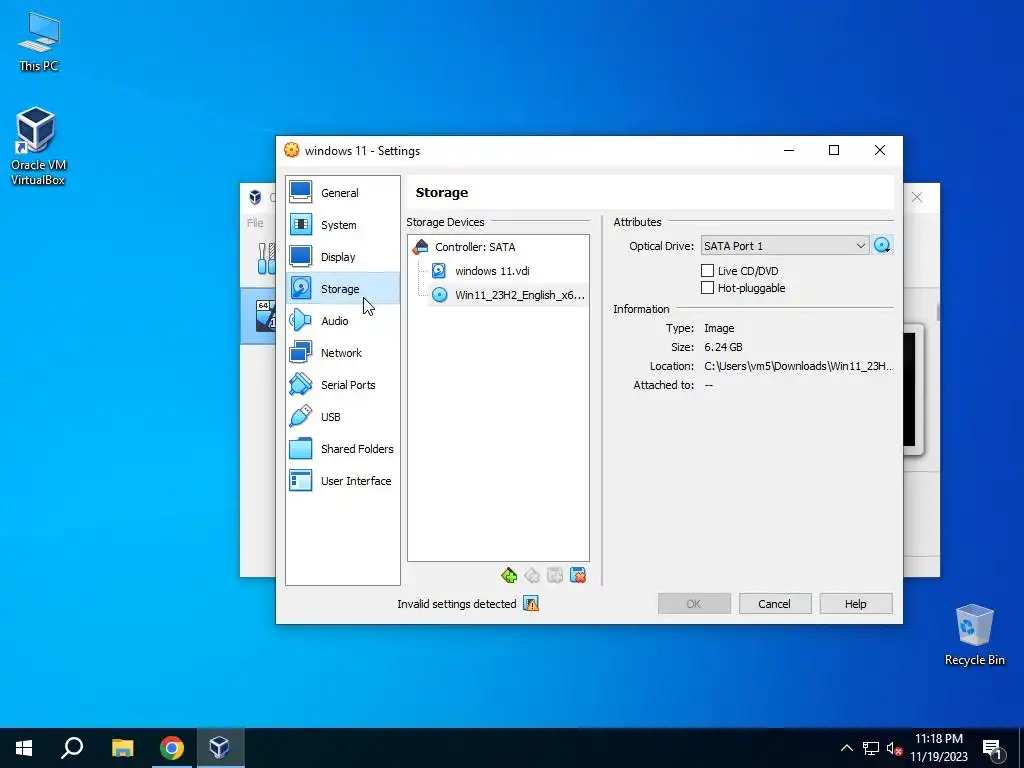
Task: Minimize the windows 11 - Settings dialog
Action: coord(789,150)
